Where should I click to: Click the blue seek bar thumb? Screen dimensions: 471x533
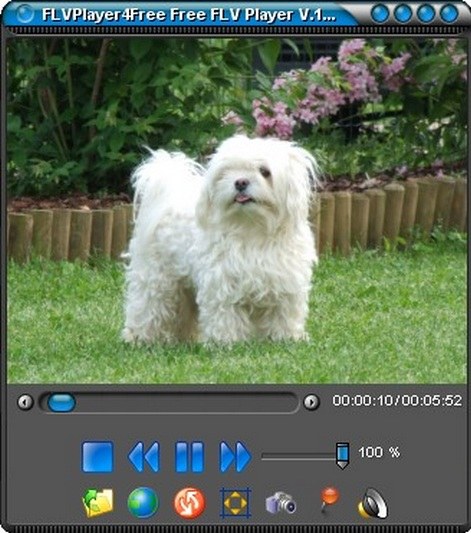coord(62,402)
